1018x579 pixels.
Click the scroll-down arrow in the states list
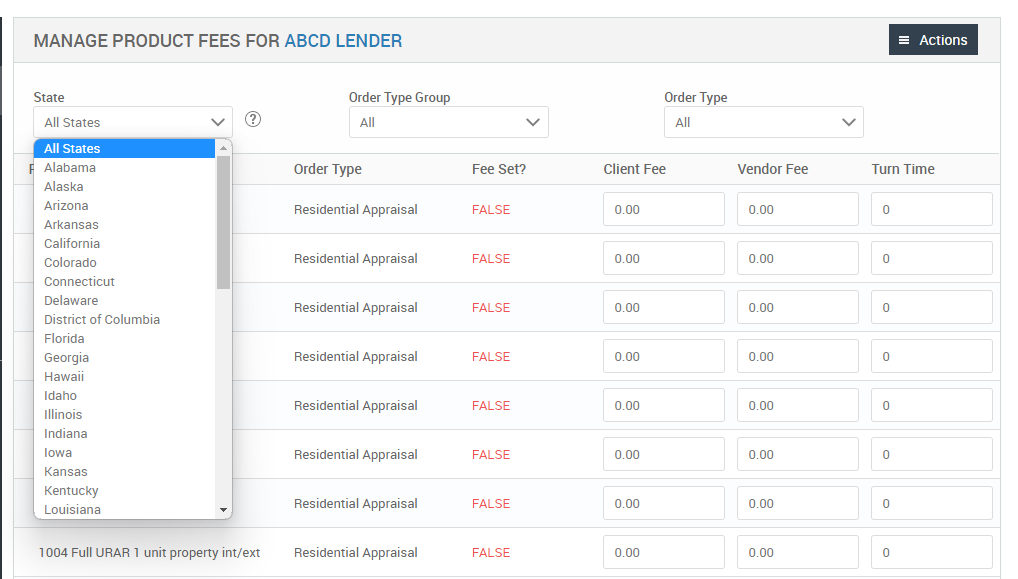[224, 511]
